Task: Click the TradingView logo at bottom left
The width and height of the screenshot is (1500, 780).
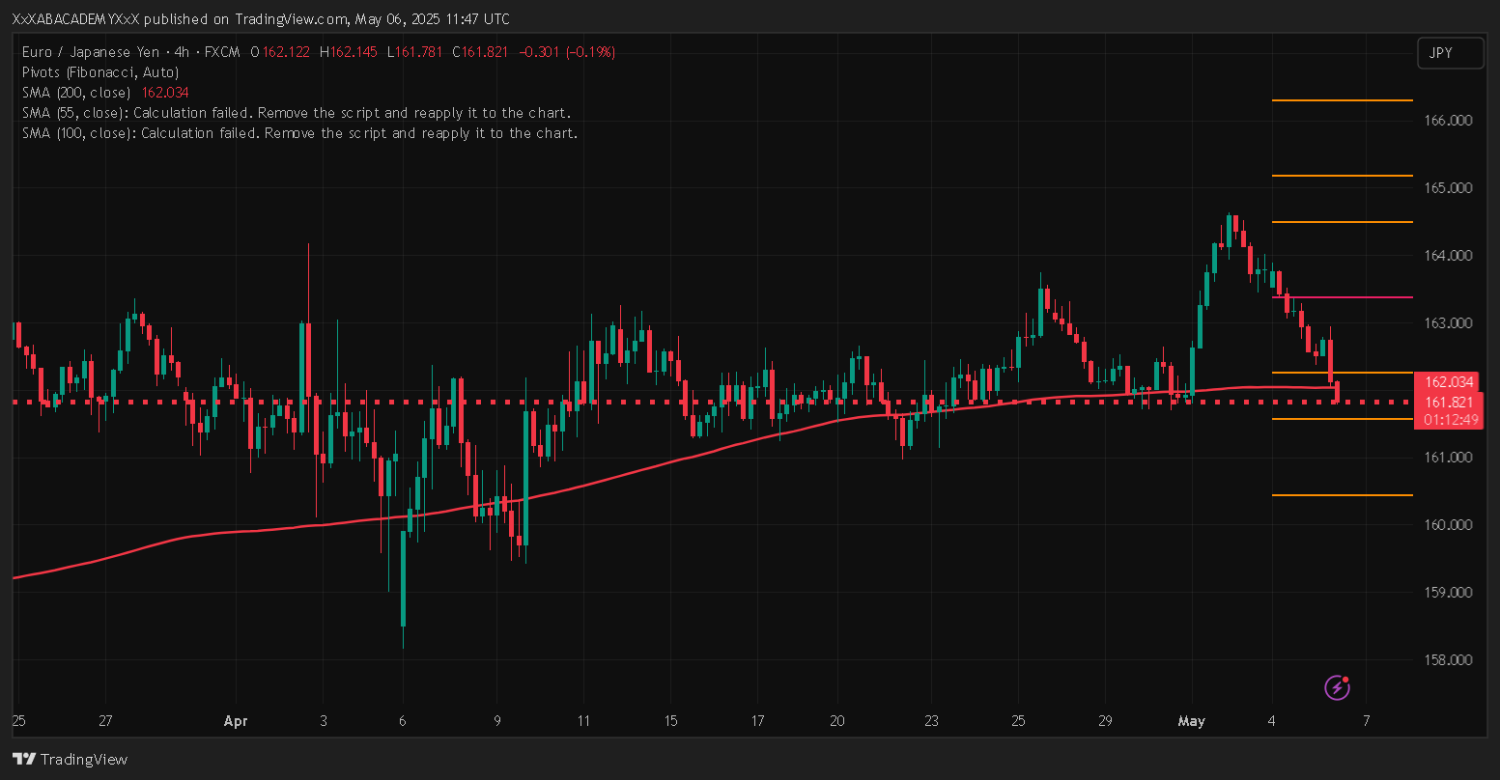Action: (70, 759)
